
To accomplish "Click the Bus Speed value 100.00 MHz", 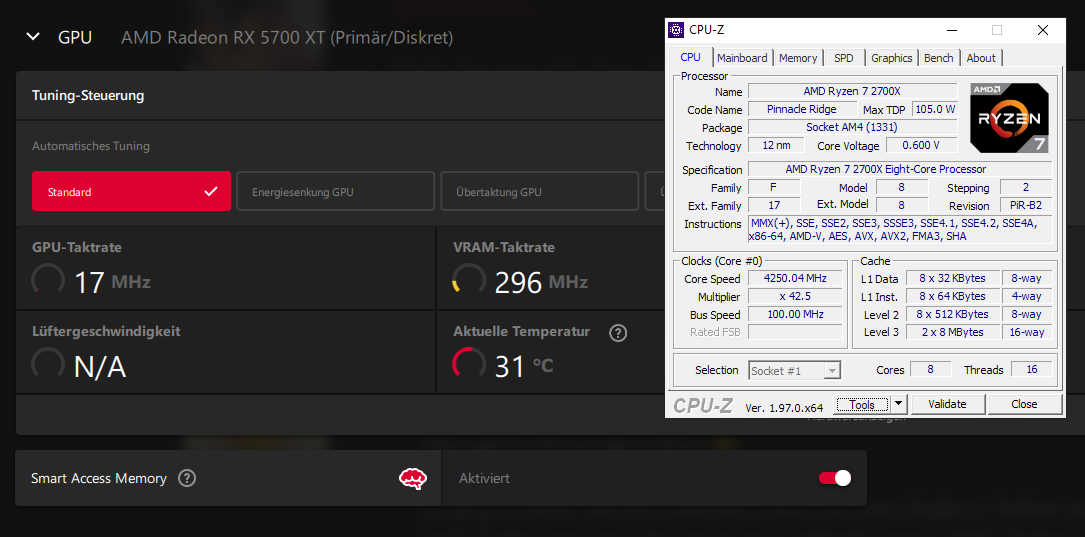I will tap(795, 315).
